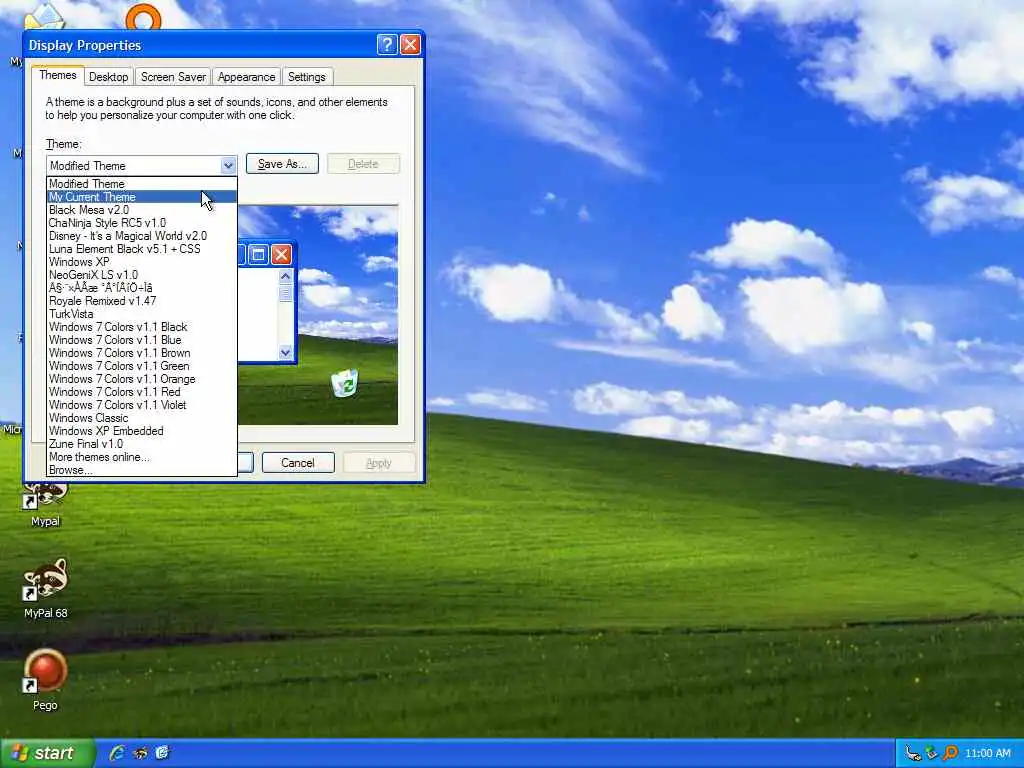Image resolution: width=1024 pixels, height=768 pixels.
Task: Select Windows XP Embedded theme
Action: (x=142, y=431)
